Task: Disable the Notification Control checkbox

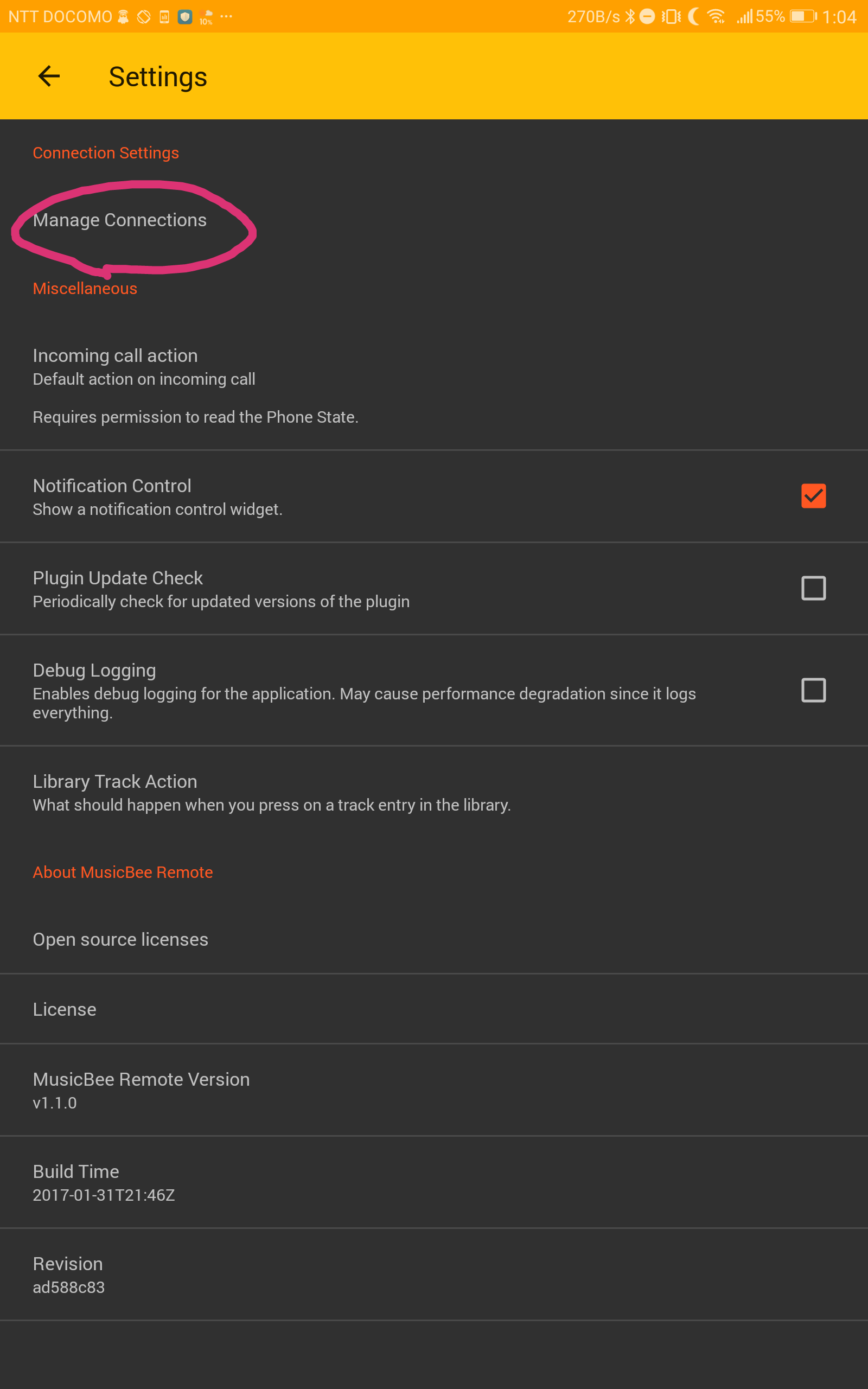Action: 813,496
